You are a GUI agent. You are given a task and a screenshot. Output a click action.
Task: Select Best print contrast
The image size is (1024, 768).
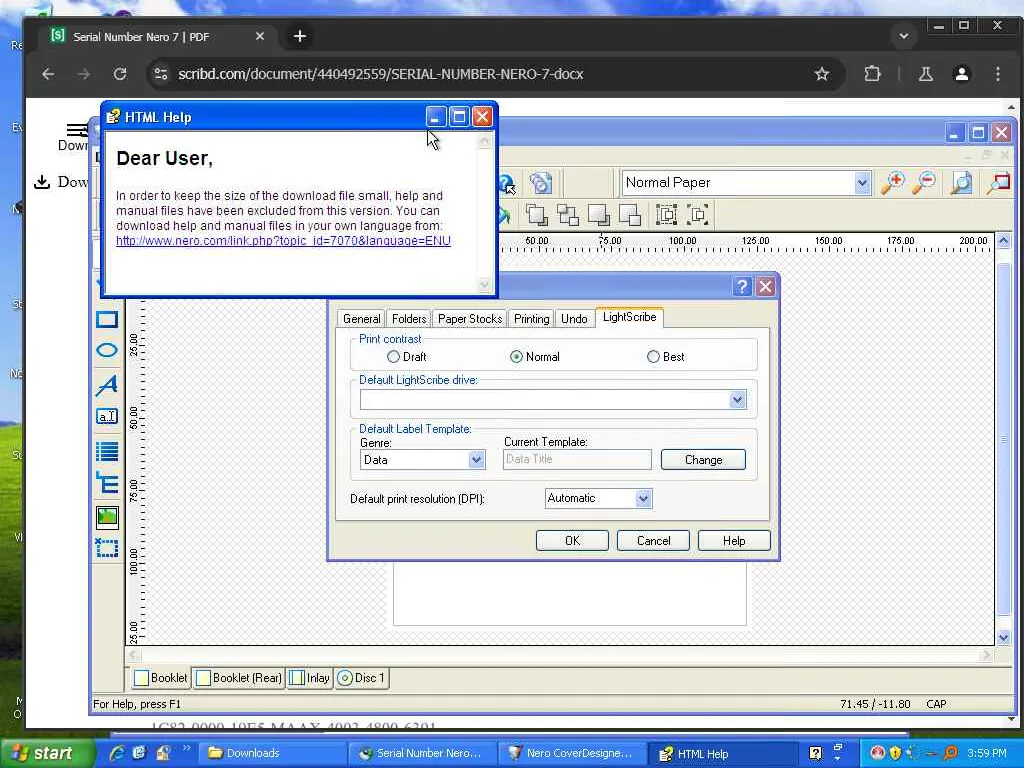coord(653,357)
